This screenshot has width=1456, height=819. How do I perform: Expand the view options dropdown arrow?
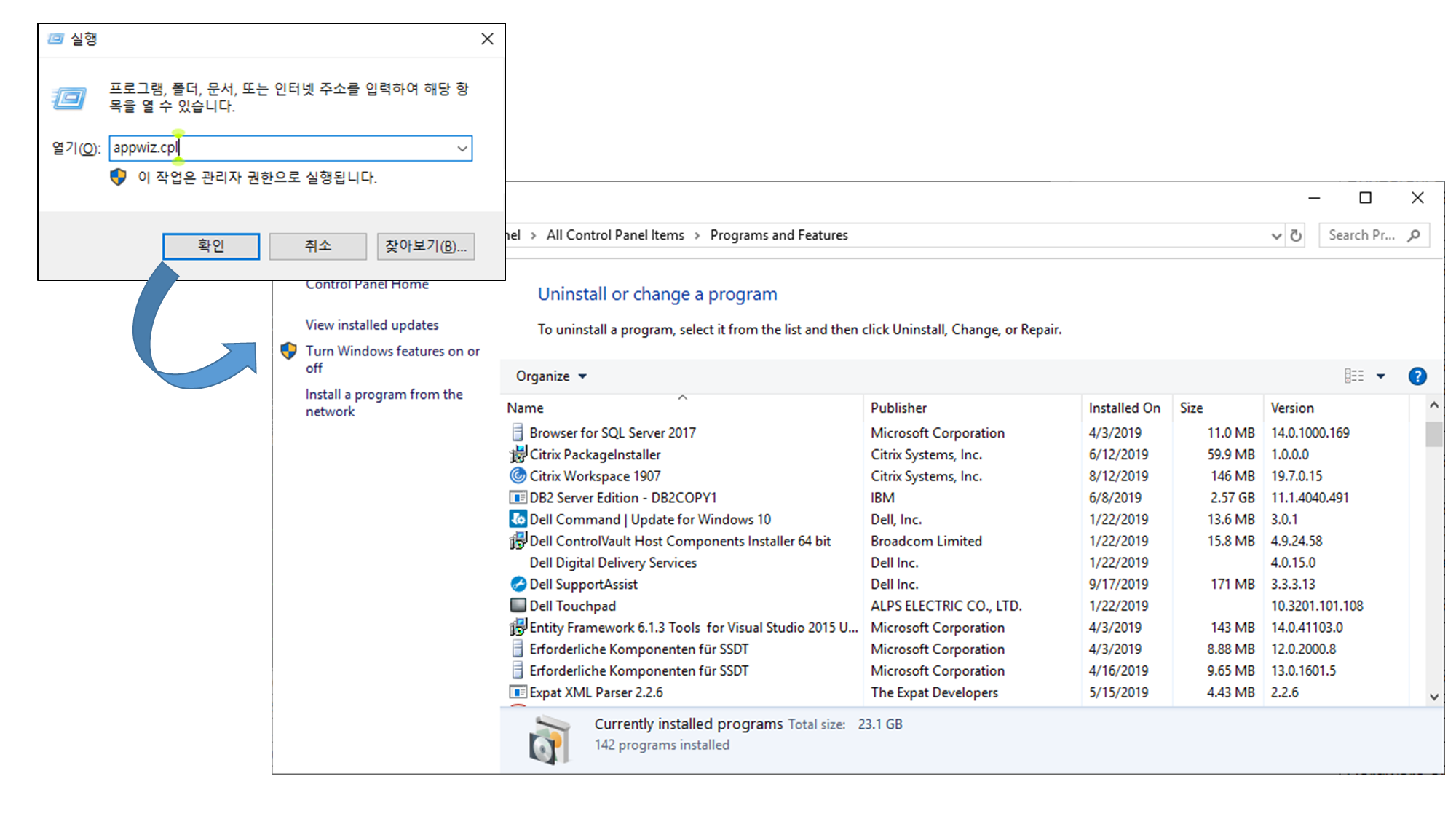click(1381, 376)
